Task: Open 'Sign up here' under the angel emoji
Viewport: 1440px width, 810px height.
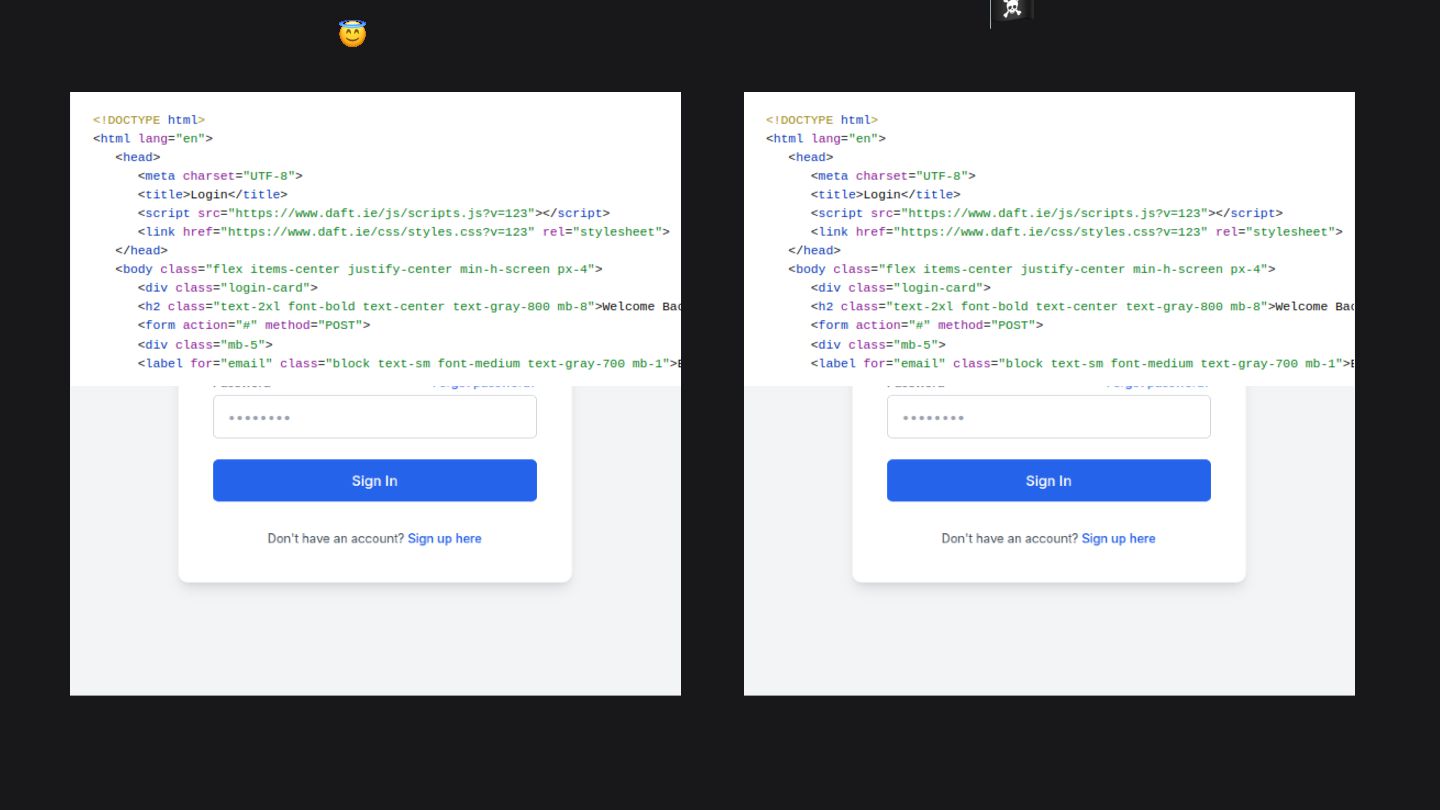Action: [445, 538]
